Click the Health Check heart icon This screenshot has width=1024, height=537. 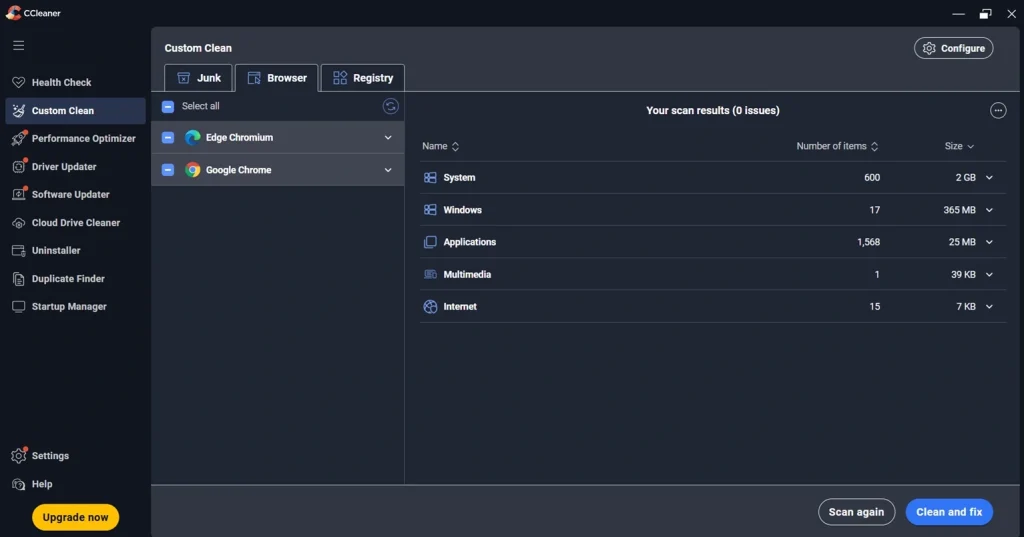(18, 82)
